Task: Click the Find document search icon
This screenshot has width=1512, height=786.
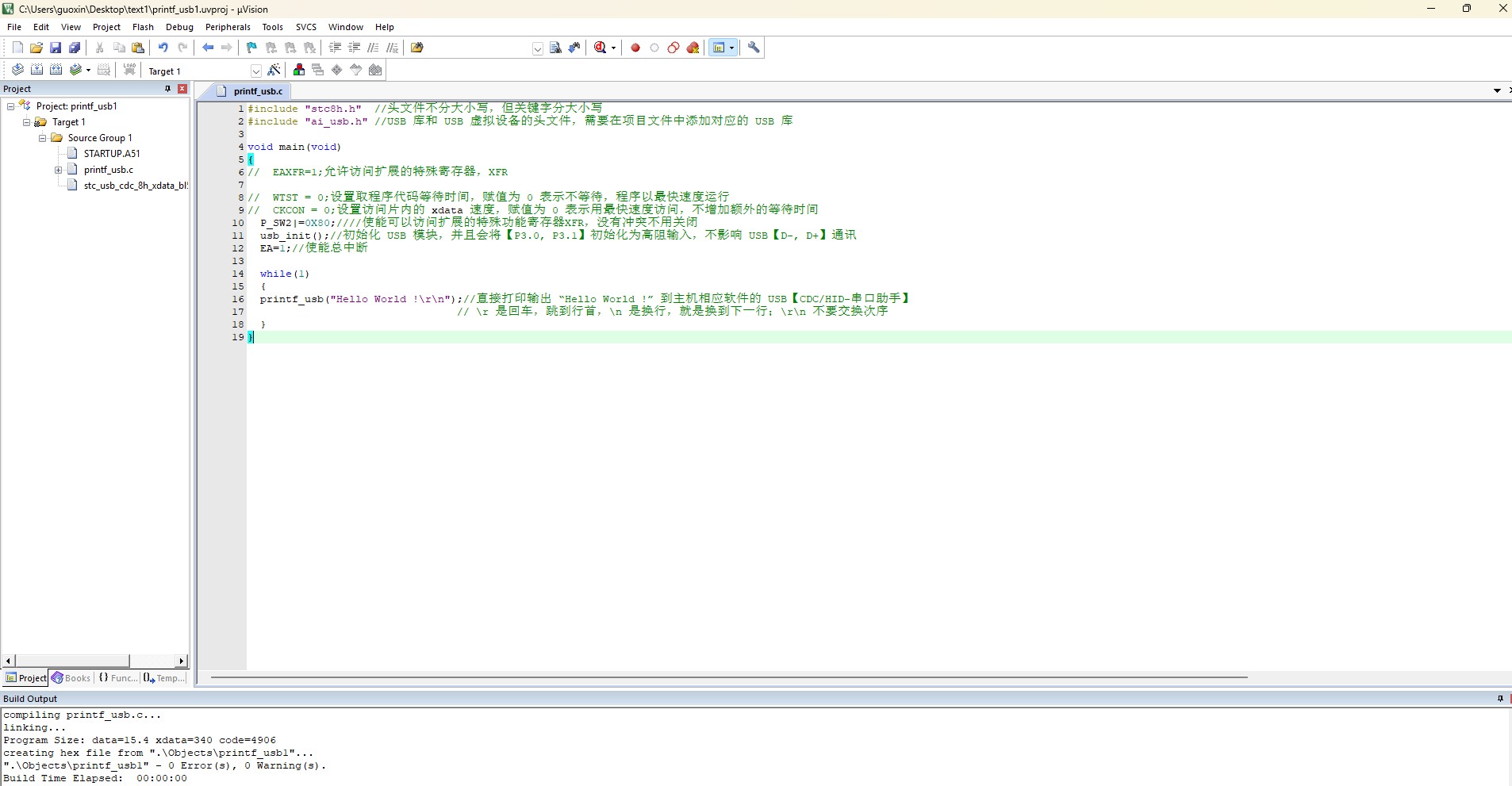Action: click(x=555, y=48)
